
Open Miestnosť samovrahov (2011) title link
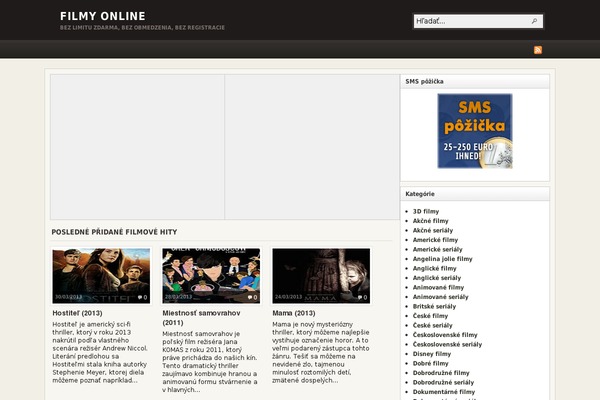pyautogui.click(x=201, y=318)
